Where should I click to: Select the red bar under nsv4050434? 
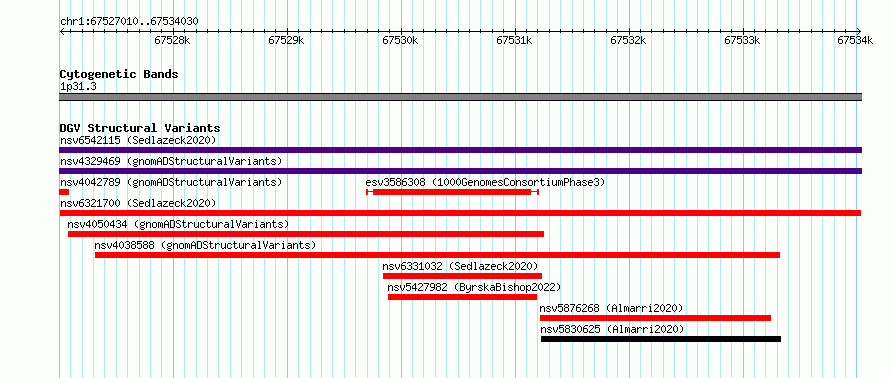point(306,234)
